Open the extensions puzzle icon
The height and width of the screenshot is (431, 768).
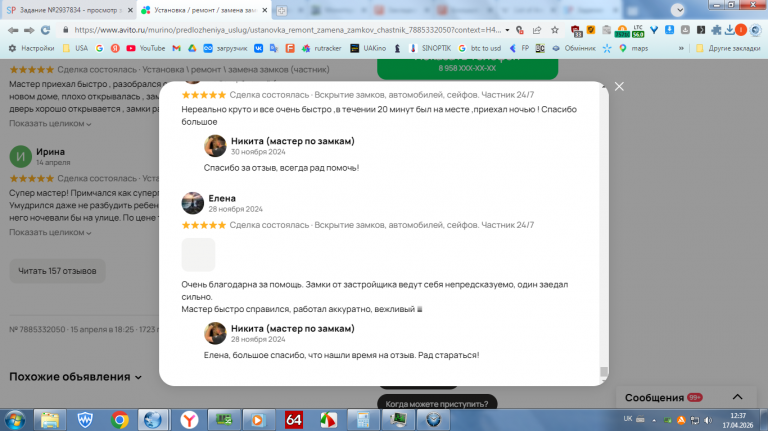coord(716,30)
